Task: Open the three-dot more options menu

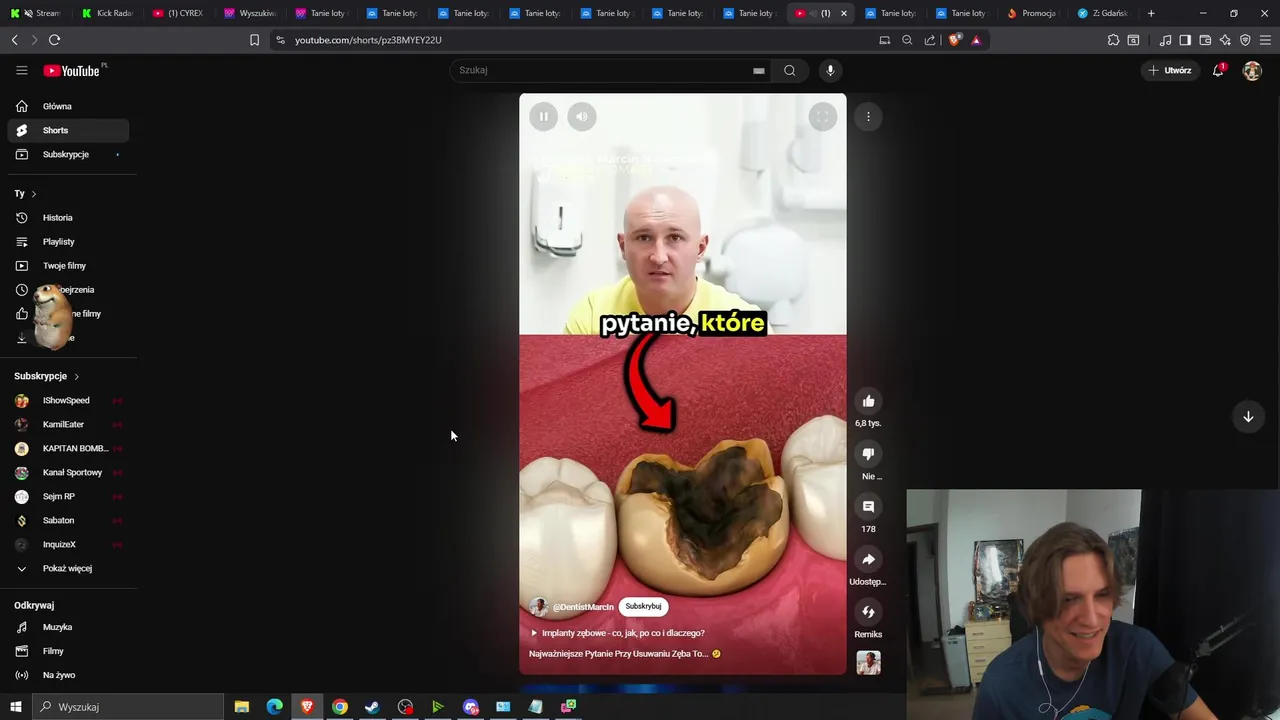Action: pos(868,117)
